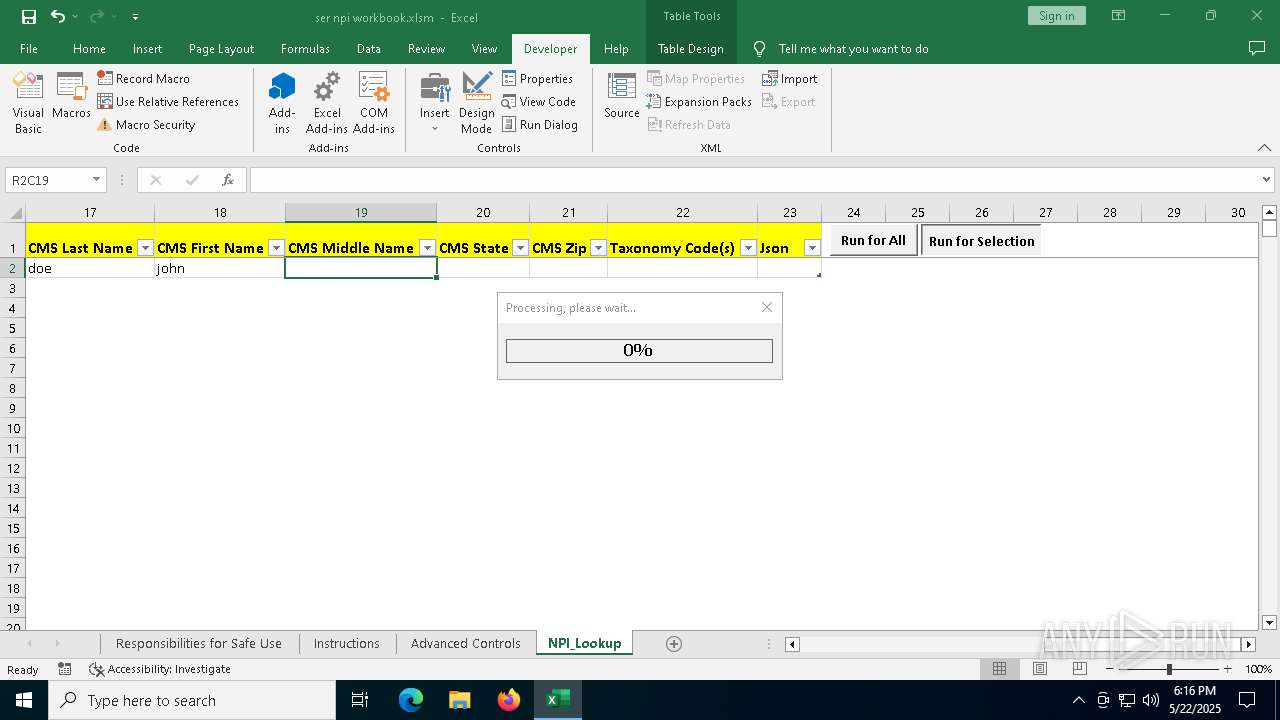The height and width of the screenshot is (720, 1280).
Task: Add a new sheet
Action: pyautogui.click(x=674, y=643)
